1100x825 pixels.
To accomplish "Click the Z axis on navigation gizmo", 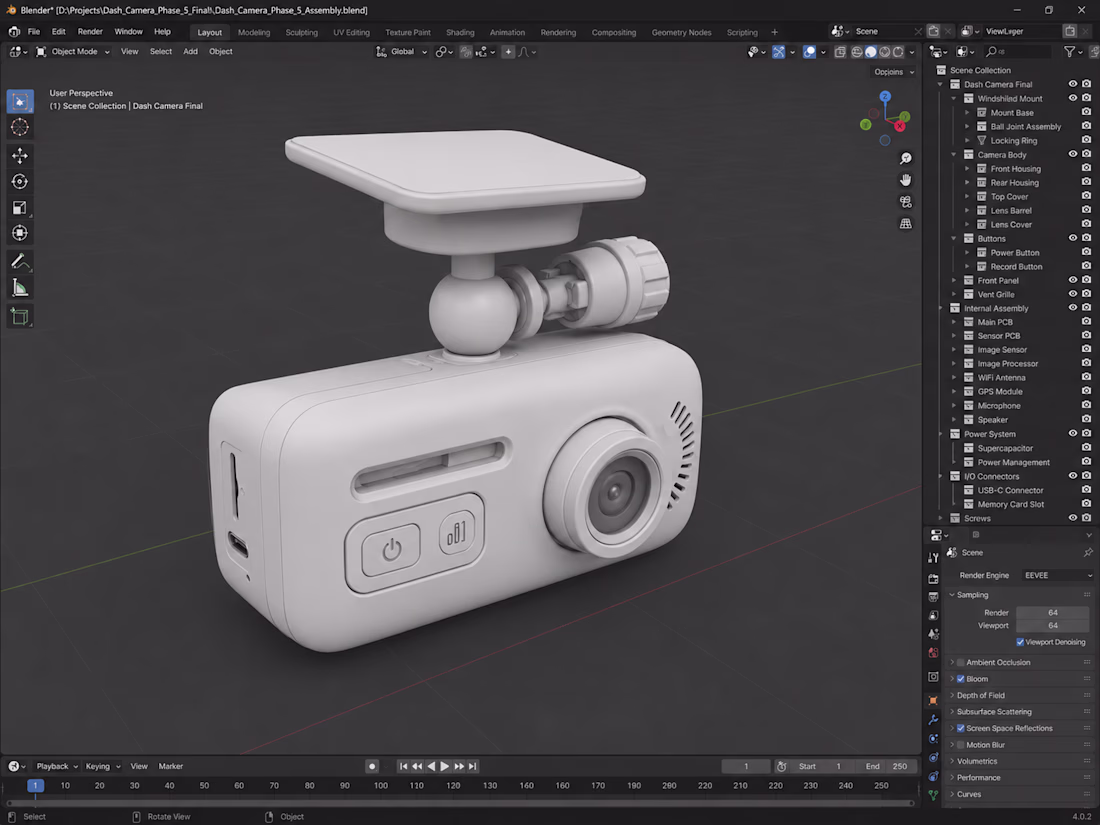I will [x=885, y=97].
